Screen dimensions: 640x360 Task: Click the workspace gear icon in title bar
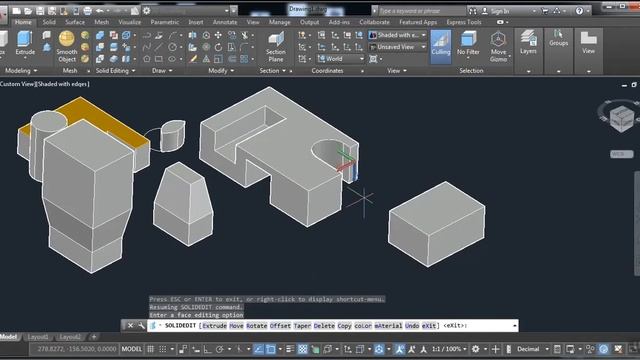pos(147,11)
